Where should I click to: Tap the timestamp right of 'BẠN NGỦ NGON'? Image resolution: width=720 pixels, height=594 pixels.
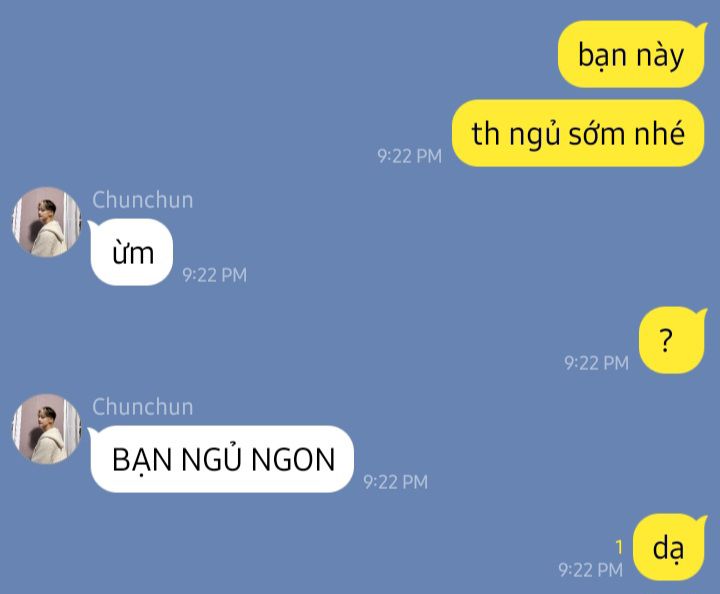(x=395, y=482)
